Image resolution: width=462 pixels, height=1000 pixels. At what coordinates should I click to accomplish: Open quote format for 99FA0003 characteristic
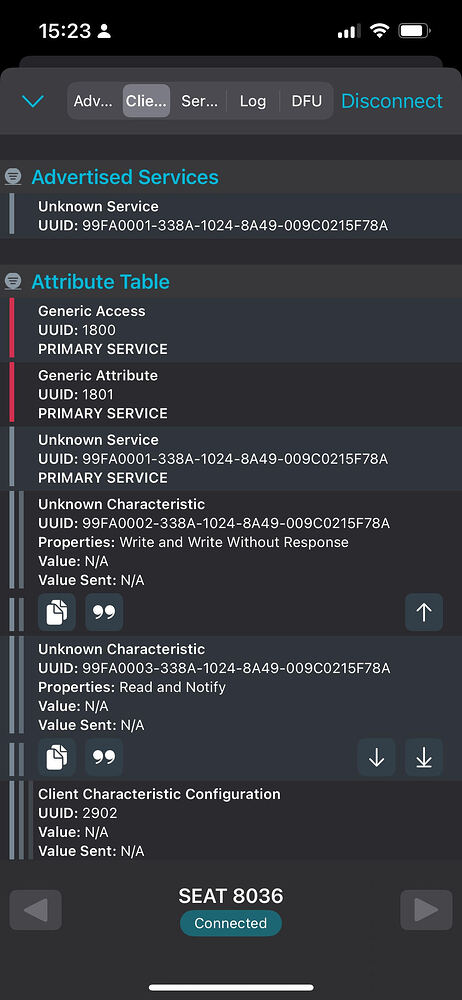click(x=104, y=757)
